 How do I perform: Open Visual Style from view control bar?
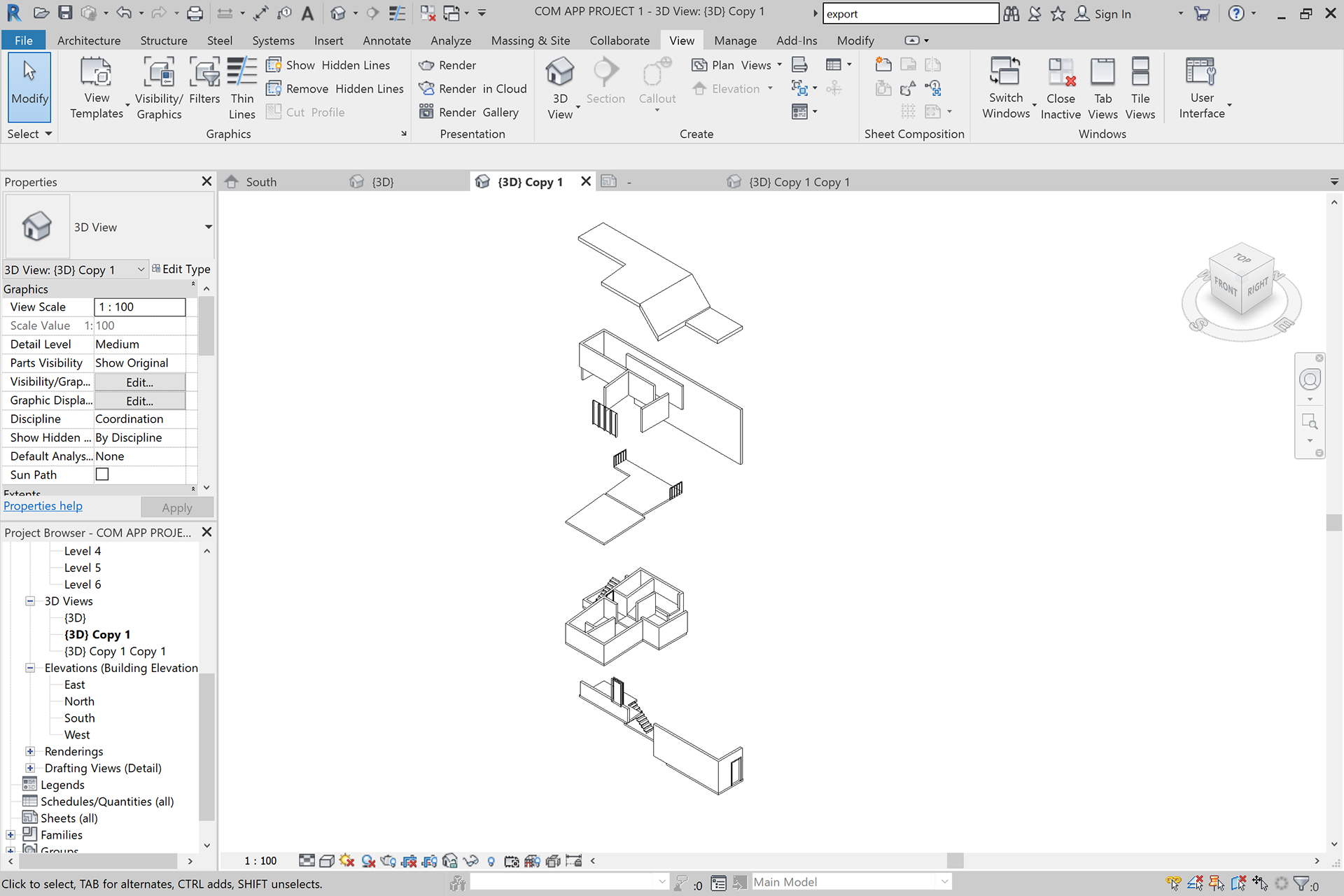(x=327, y=861)
